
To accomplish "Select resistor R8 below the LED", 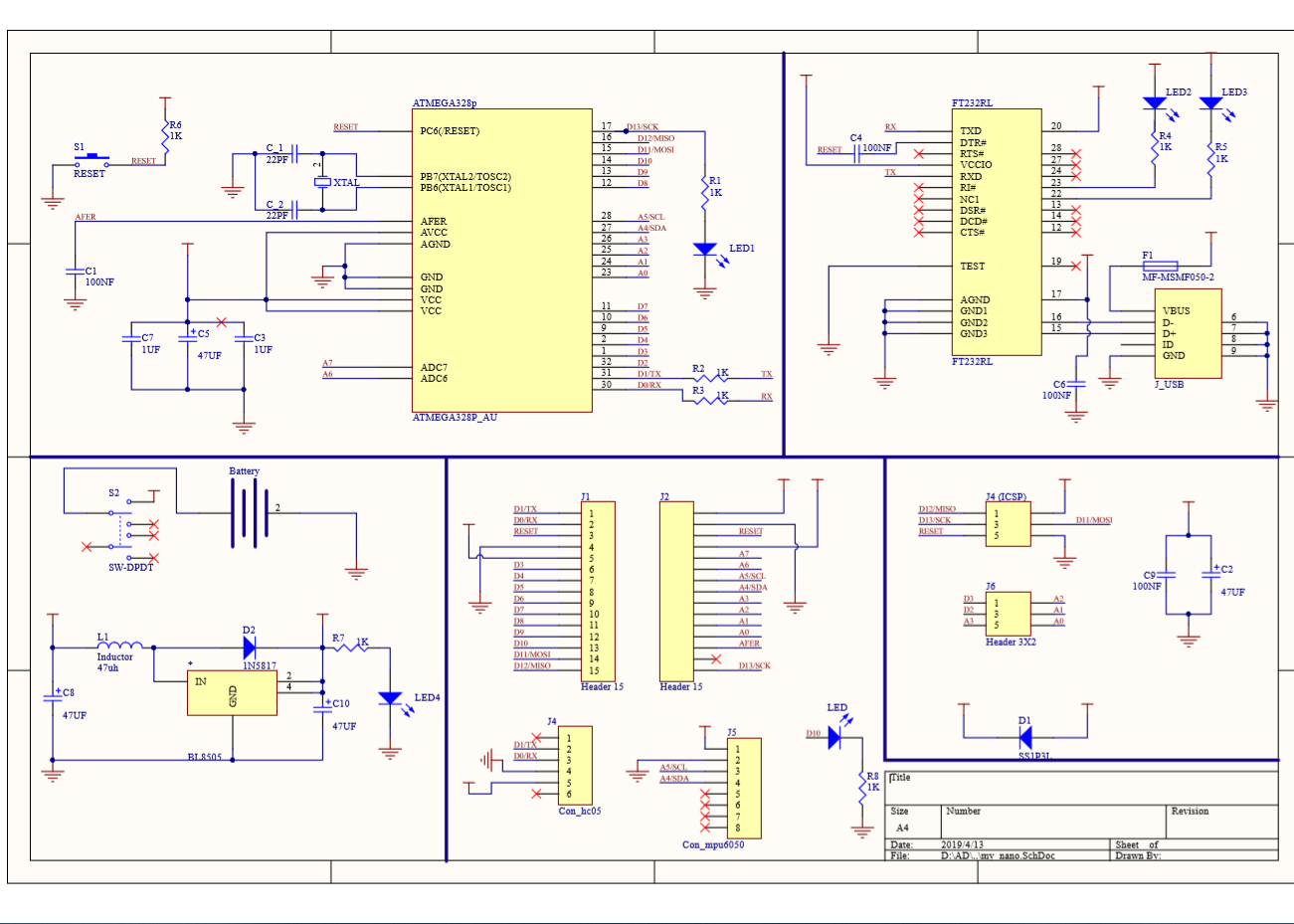I will [863, 787].
